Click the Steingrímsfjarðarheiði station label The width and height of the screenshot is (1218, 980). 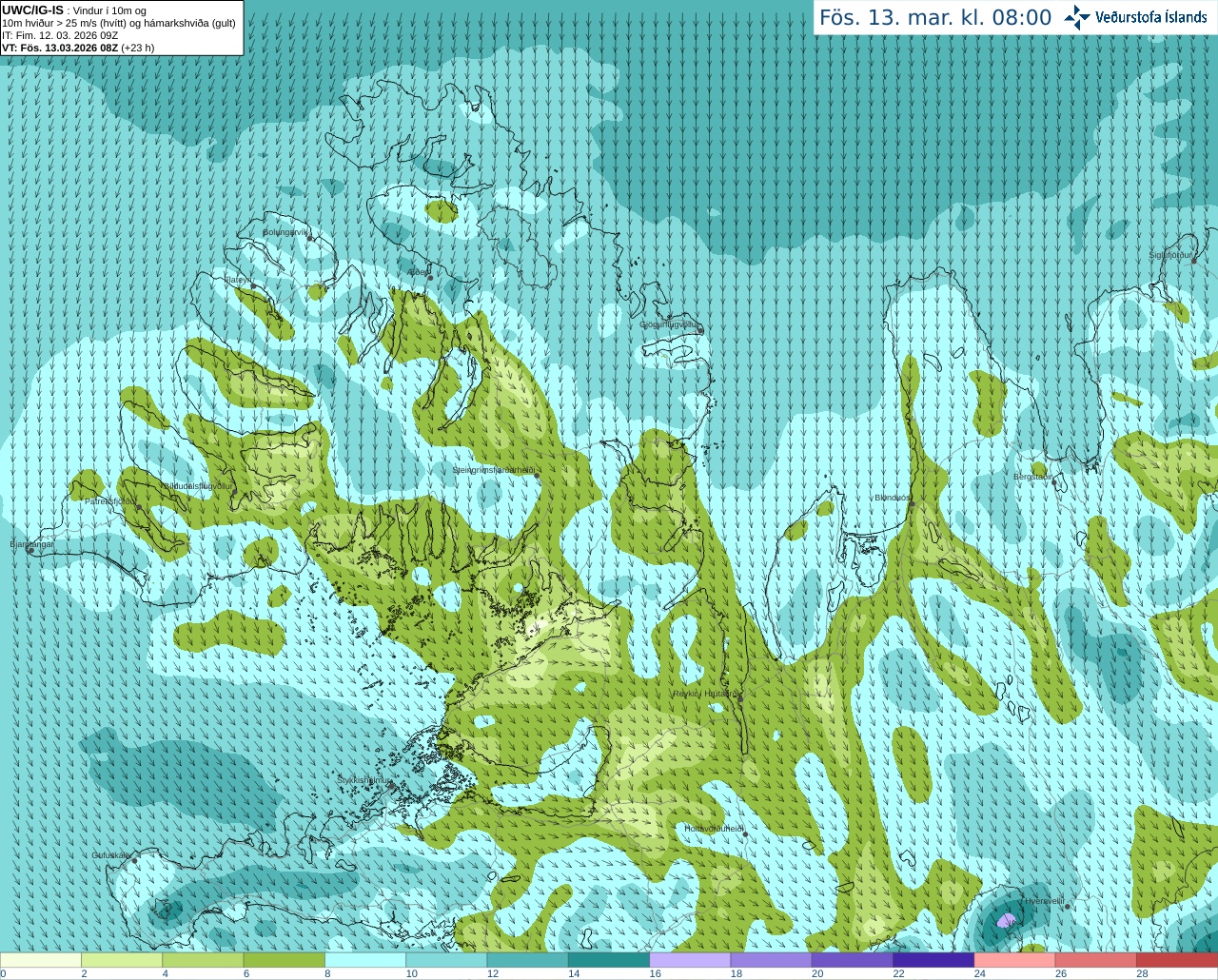click(493, 470)
